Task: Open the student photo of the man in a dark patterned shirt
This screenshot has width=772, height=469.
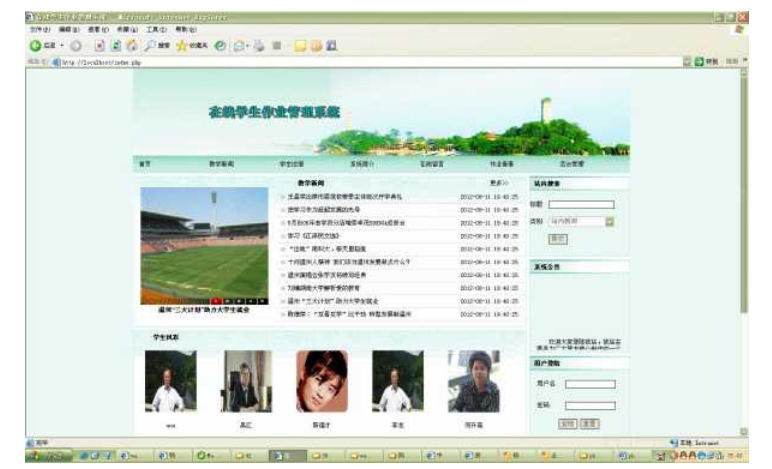Action: (x=474, y=381)
